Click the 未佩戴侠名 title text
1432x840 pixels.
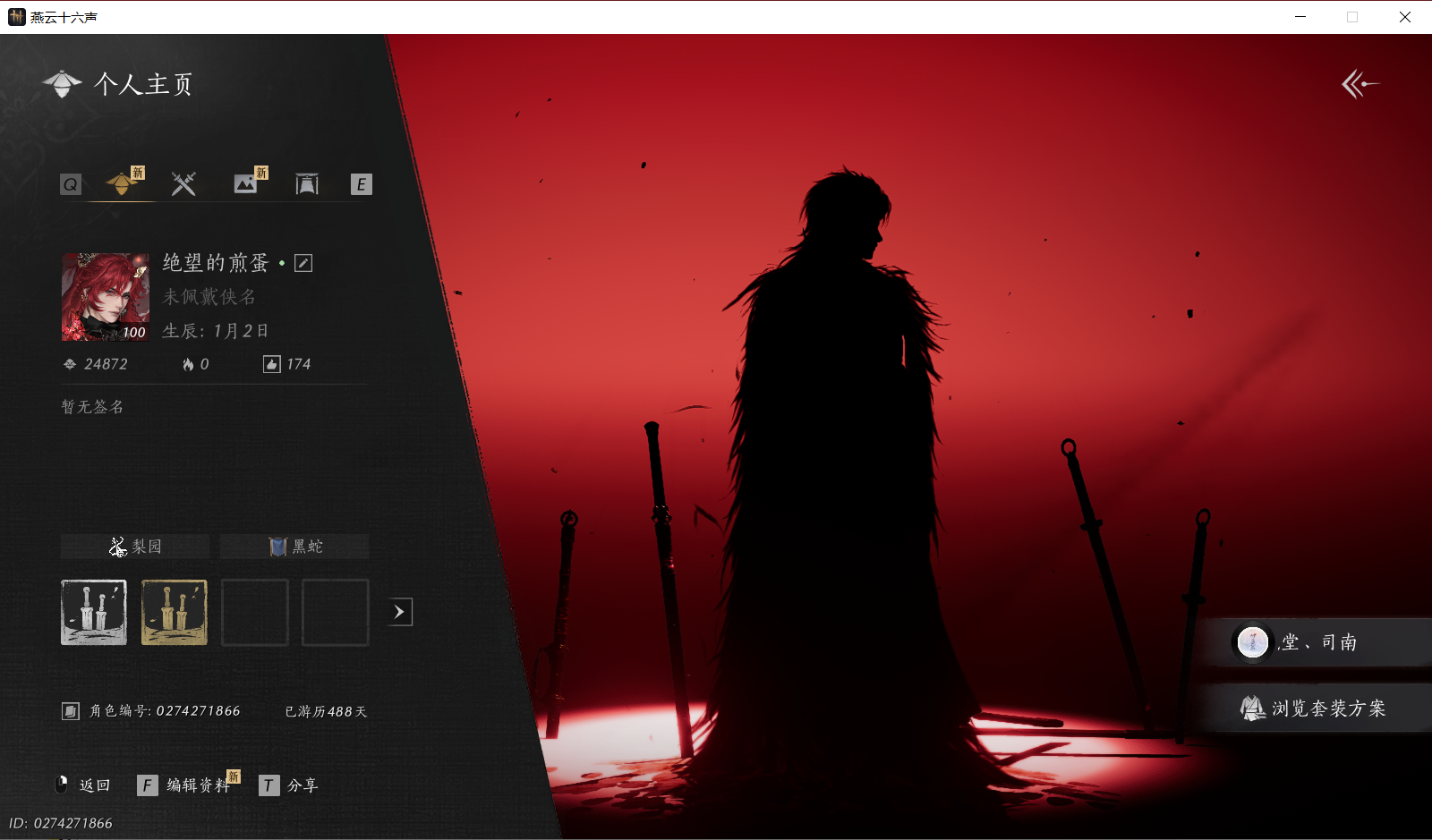209,297
